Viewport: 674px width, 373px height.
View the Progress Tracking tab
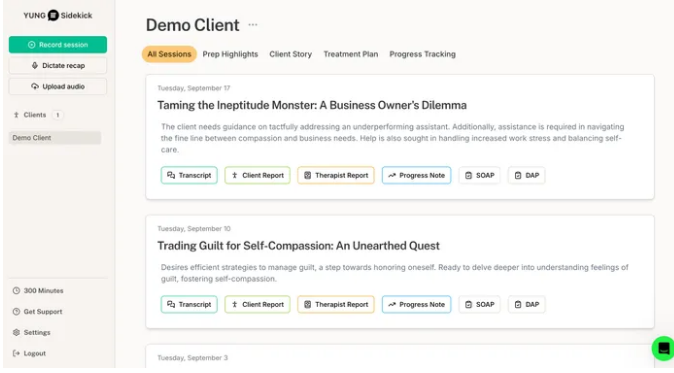(423, 54)
